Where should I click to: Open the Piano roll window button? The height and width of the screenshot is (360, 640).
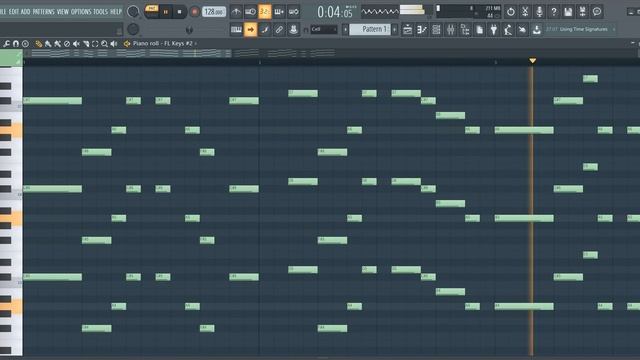click(422, 29)
